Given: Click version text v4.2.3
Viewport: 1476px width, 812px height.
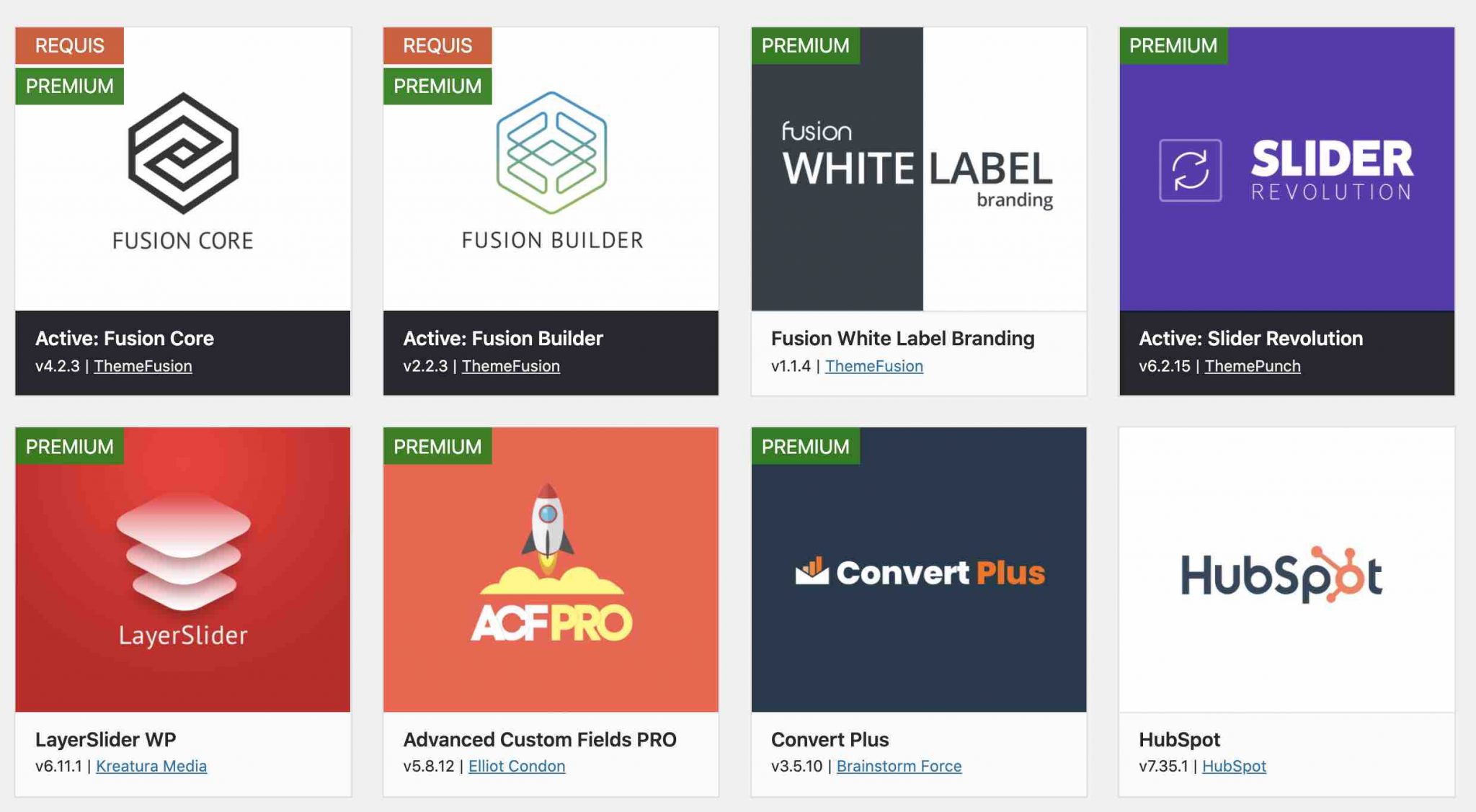Looking at the screenshot, I should point(58,366).
